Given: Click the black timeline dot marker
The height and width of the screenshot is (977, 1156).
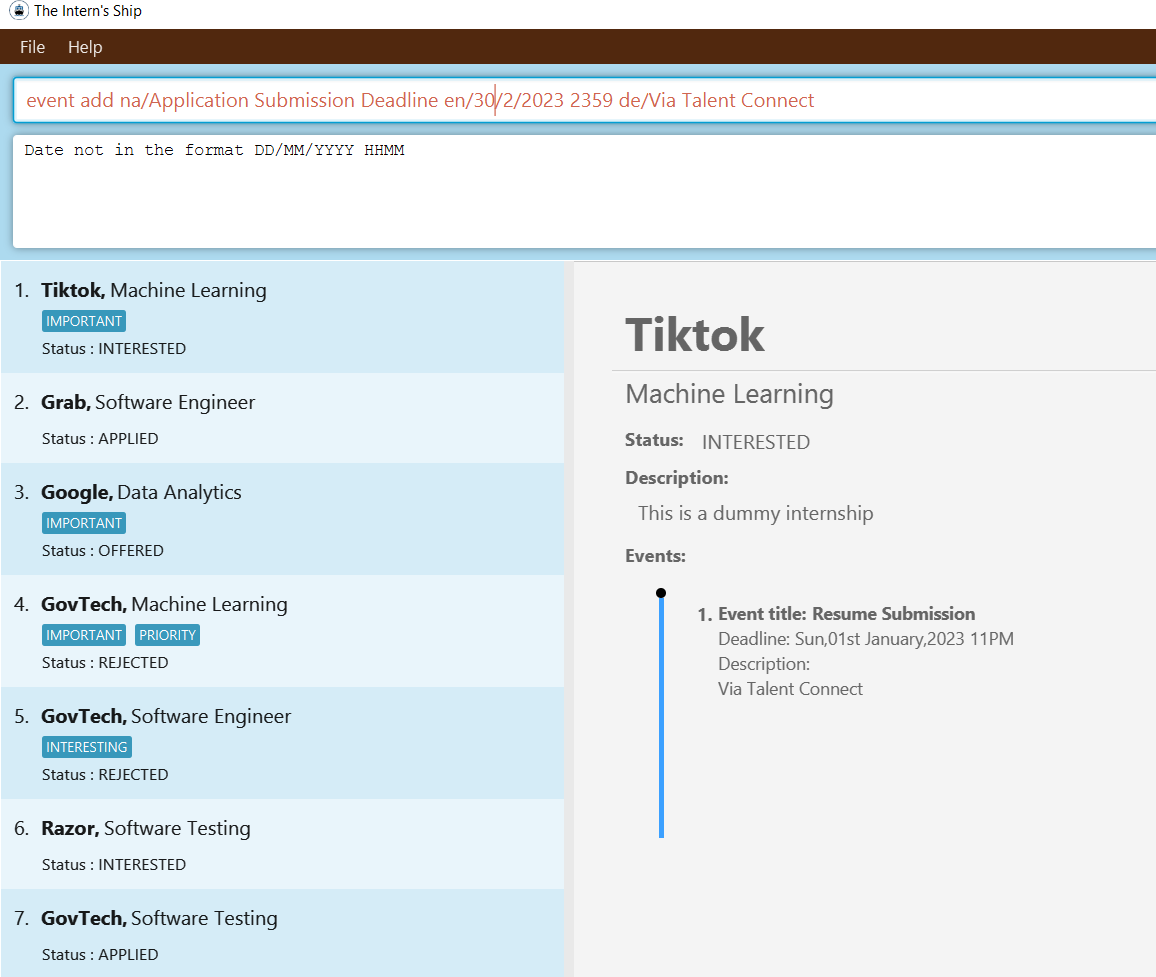Looking at the screenshot, I should 661,593.
